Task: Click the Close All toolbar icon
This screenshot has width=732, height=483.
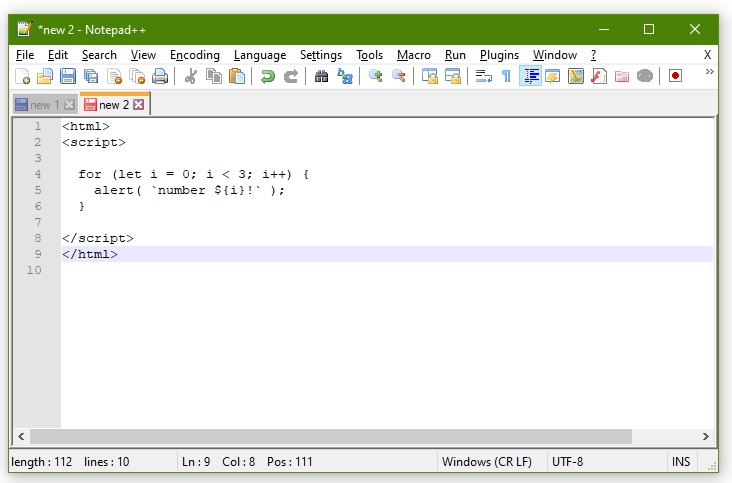Action: [x=137, y=76]
